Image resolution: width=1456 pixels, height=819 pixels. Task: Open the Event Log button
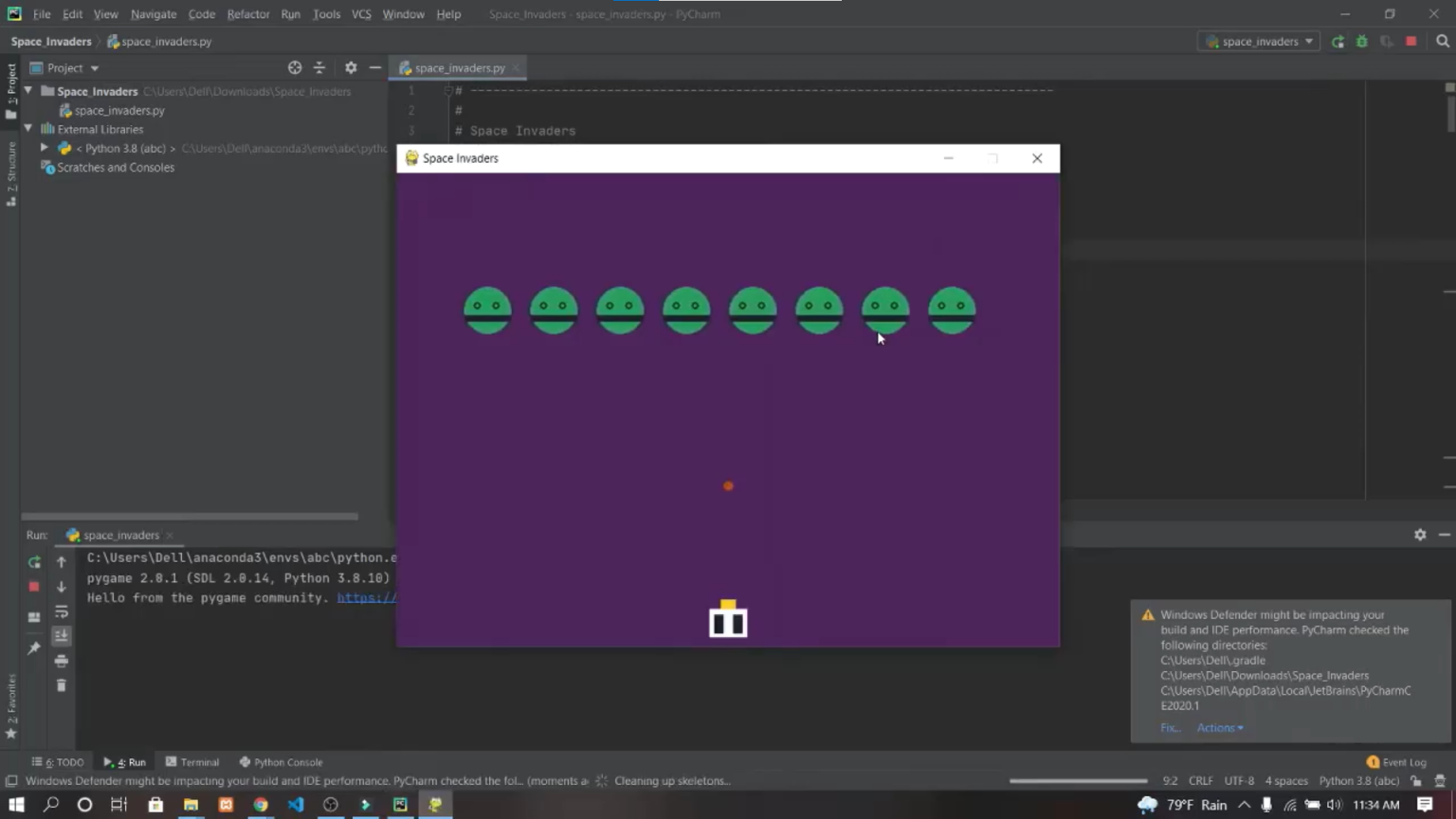(1396, 762)
